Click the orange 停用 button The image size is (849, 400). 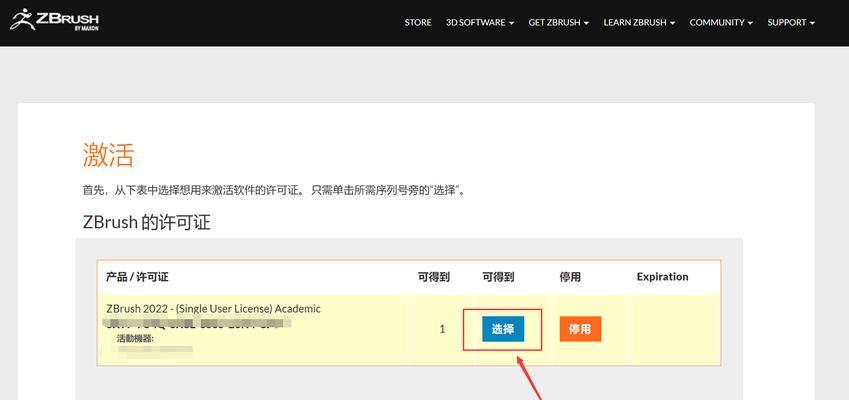point(580,329)
